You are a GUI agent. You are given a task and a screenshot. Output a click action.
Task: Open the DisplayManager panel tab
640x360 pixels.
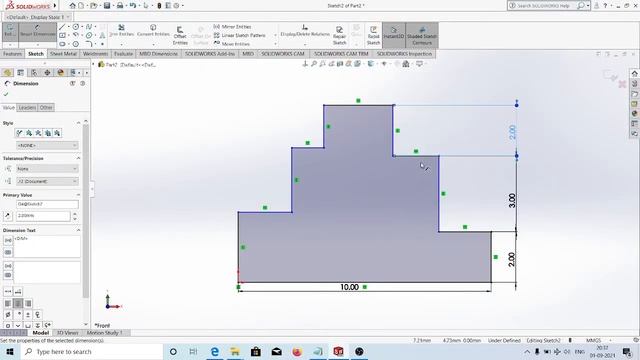(61, 73)
